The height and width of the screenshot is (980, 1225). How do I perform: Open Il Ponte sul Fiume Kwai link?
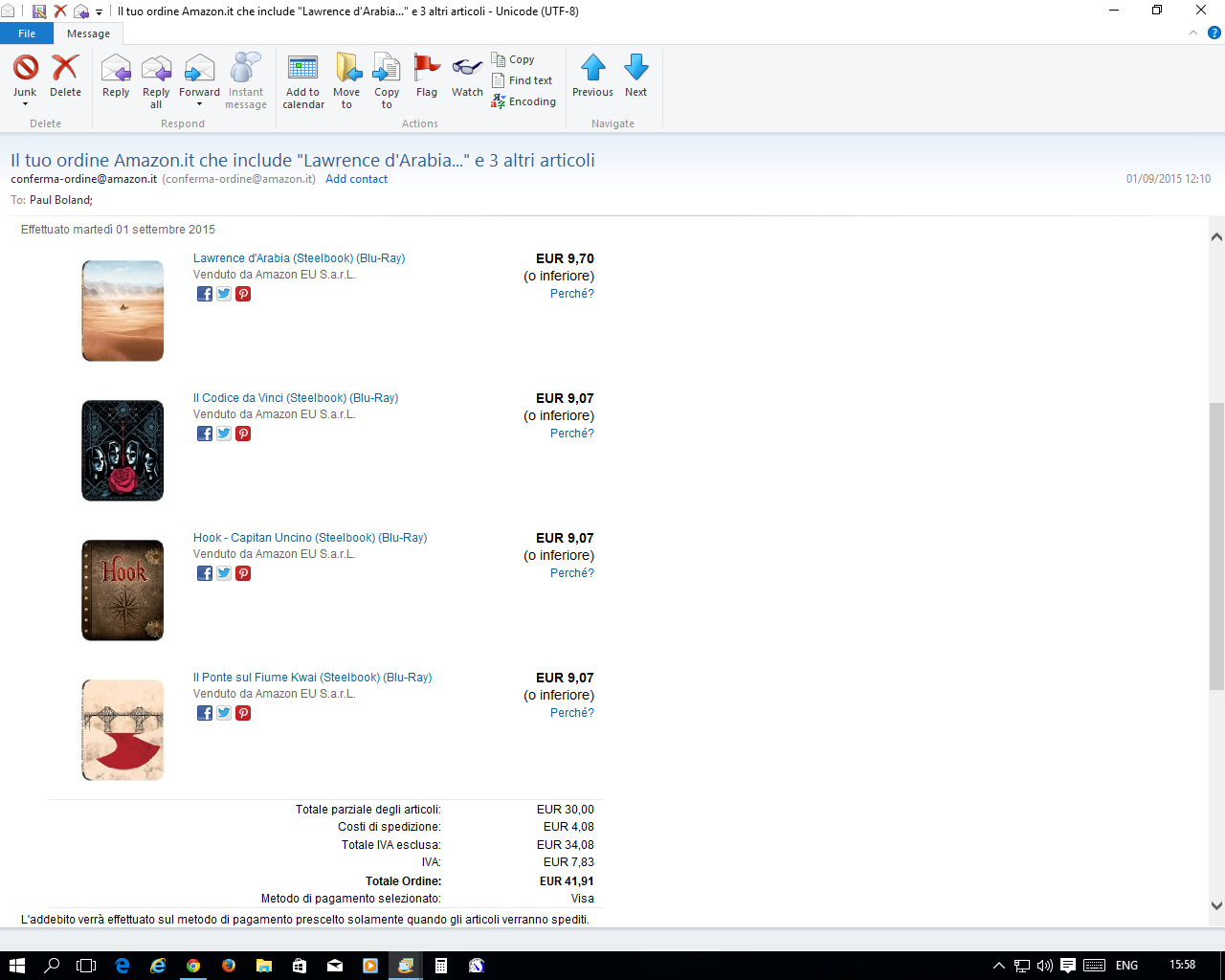click(312, 678)
